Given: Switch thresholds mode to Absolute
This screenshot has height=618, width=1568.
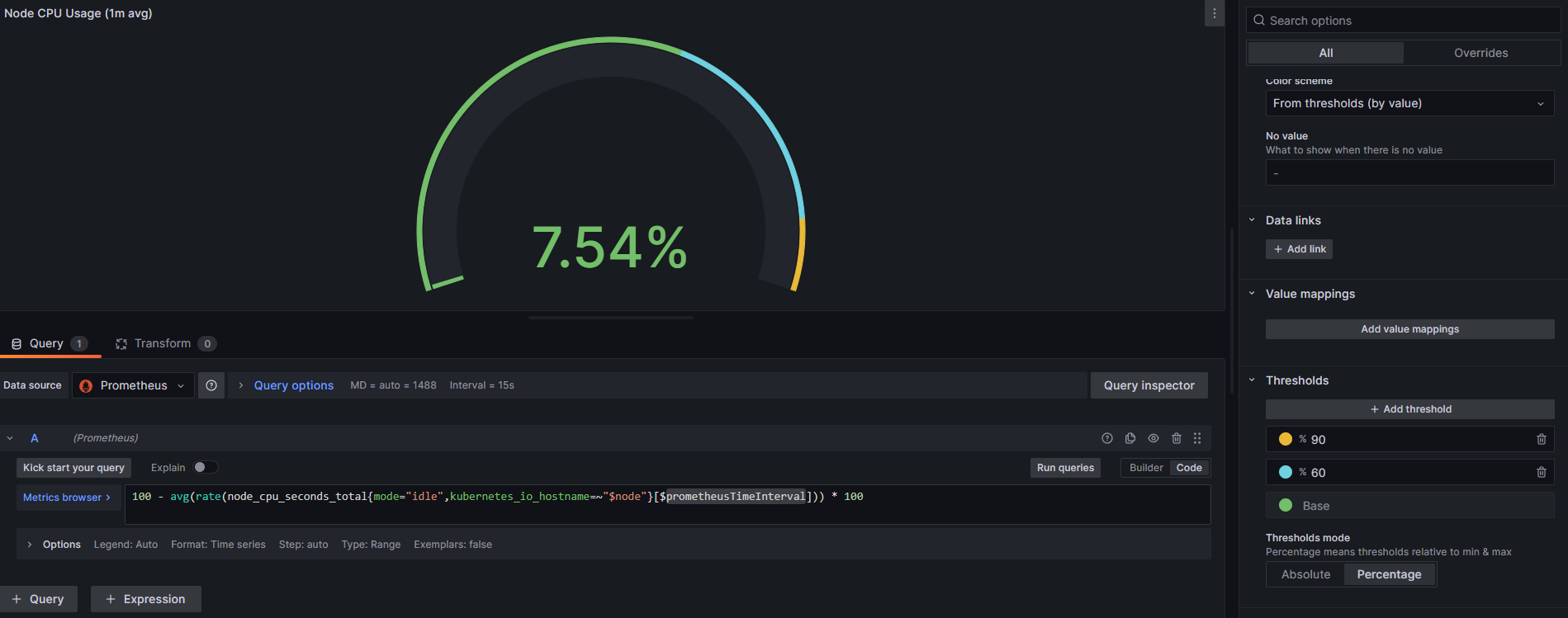Looking at the screenshot, I should [x=1305, y=574].
